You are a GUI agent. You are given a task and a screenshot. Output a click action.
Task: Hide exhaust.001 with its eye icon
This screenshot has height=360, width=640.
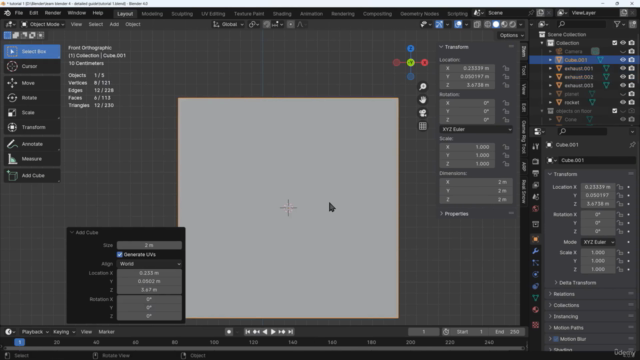pos(623,68)
